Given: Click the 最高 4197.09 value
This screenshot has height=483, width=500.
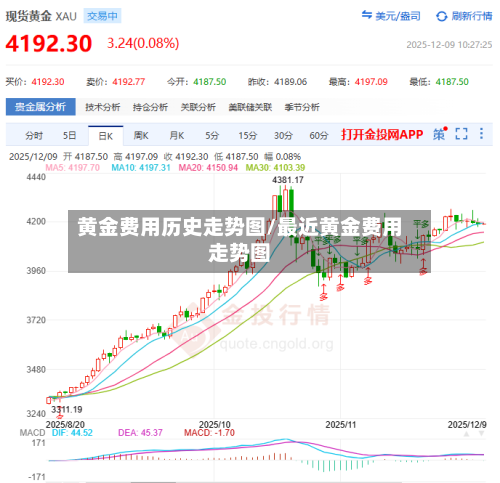Looking at the screenshot, I should [371, 82].
